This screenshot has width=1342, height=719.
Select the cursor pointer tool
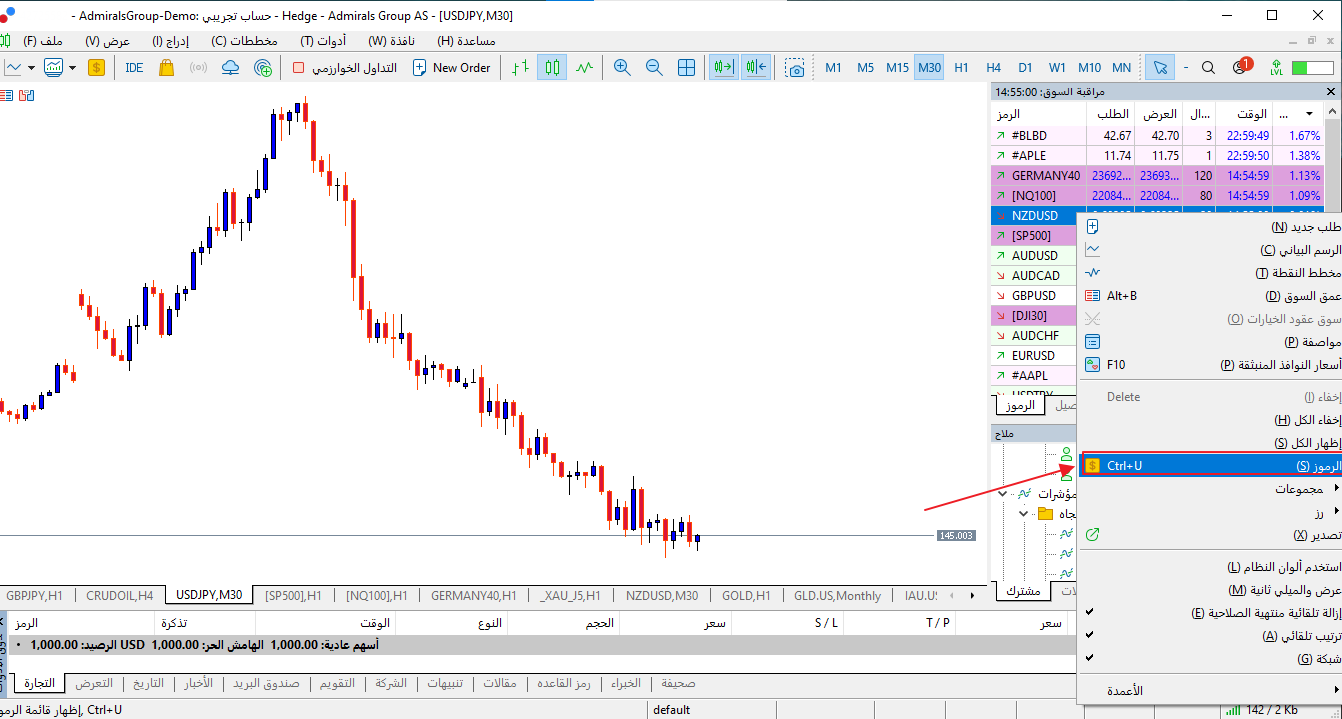point(1160,68)
